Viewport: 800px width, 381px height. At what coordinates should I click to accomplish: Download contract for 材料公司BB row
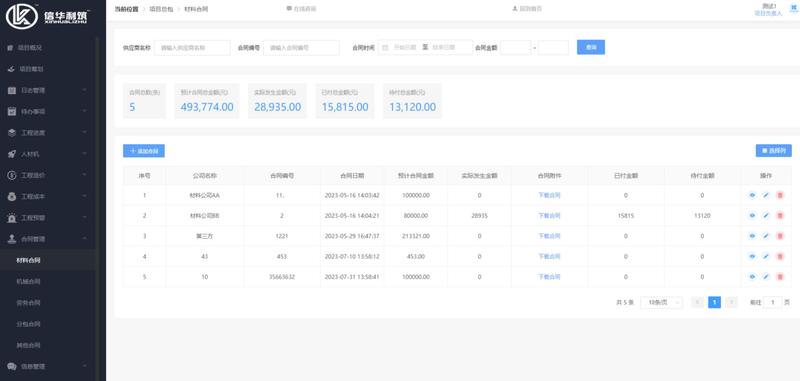(549, 215)
